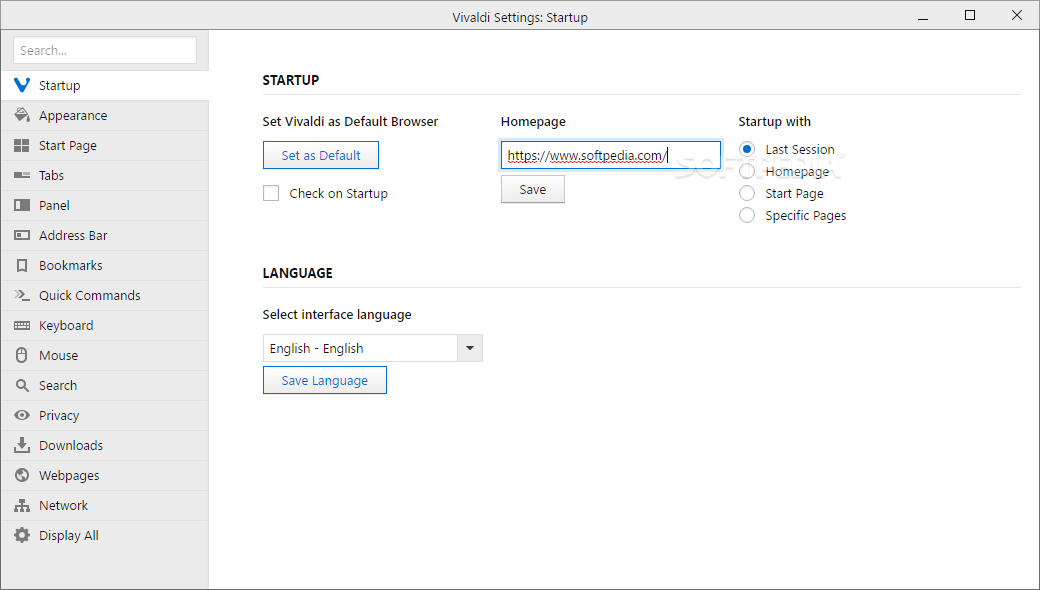The height and width of the screenshot is (590, 1040).
Task: Open Quick Commands settings
Action: click(105, 295)
